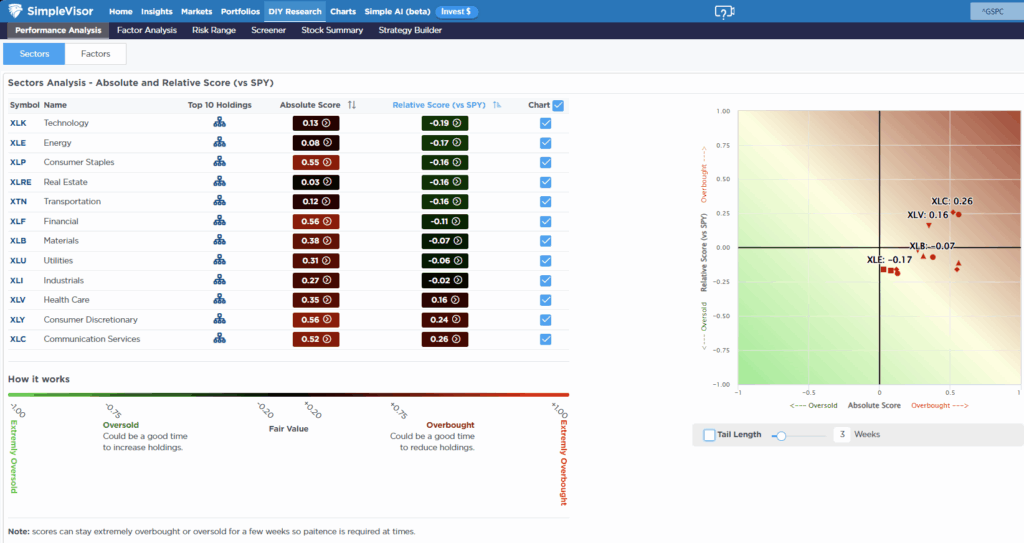This screenshot has width=1024, height=543.
Task: Adjust the Tail Length slider handle
Action: (780, 436)
